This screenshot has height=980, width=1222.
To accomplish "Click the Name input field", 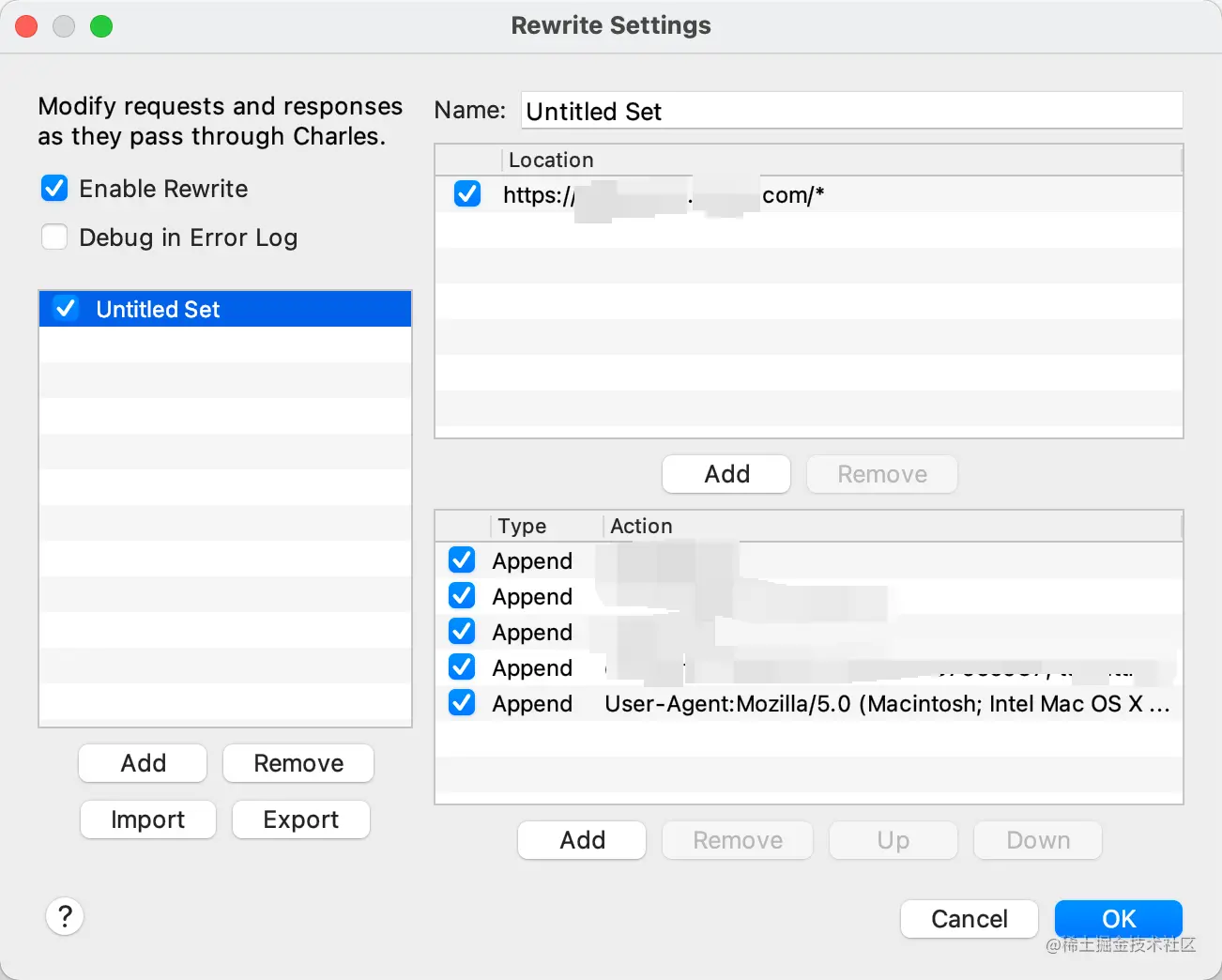I will (x=850, y=111).
